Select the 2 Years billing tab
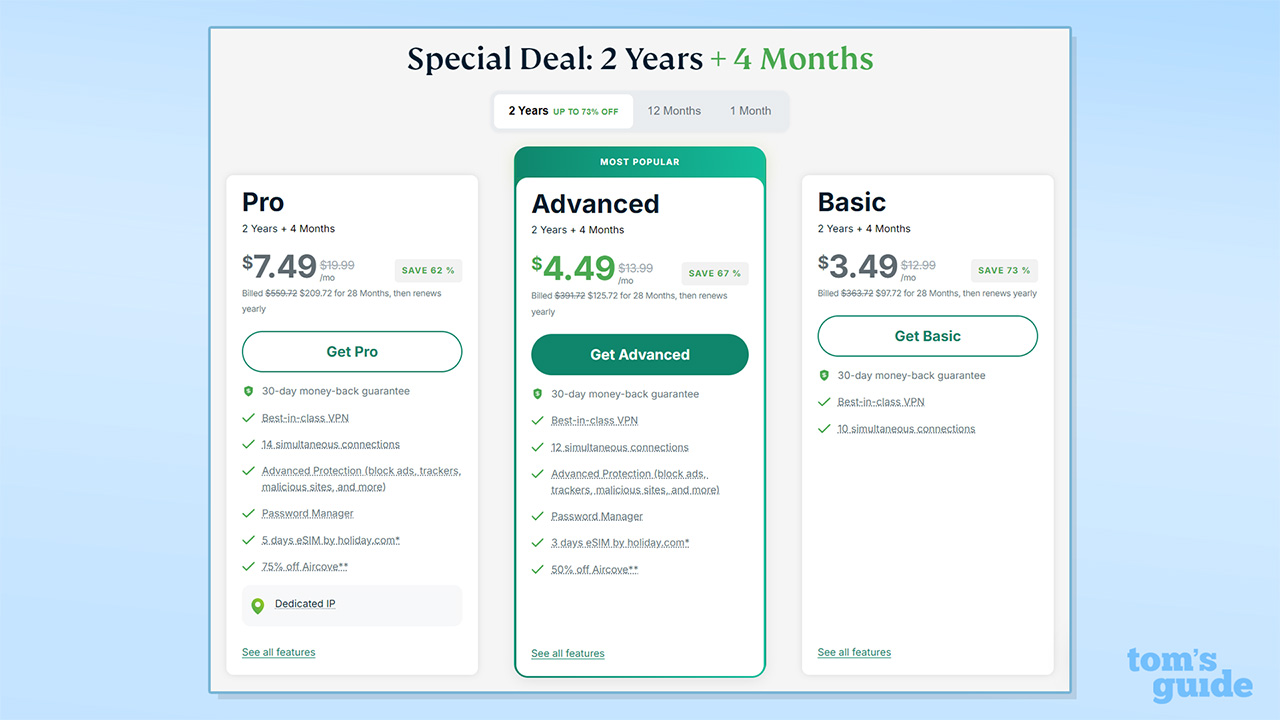The width and height of the screenshot is (1280, 720). pyautogui.click(x=563, y=111)
